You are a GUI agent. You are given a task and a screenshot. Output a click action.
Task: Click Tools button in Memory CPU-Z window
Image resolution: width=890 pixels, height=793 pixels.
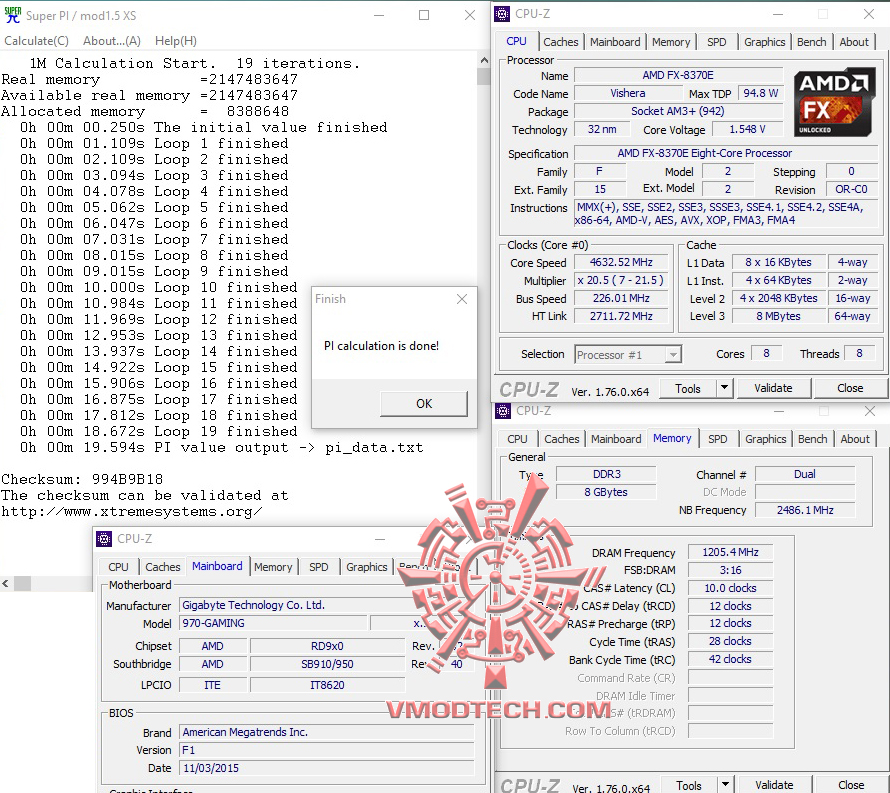[x=689, y=786]
